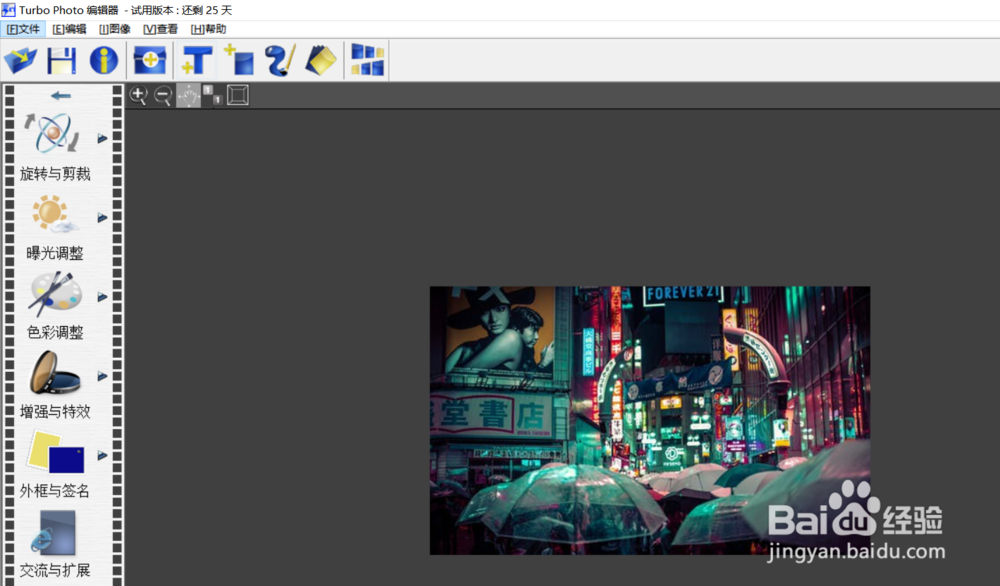Click the 曝光调整 label
This screenshot has height=586, width=1000.
pyautogui.click(x=55, y=253)
